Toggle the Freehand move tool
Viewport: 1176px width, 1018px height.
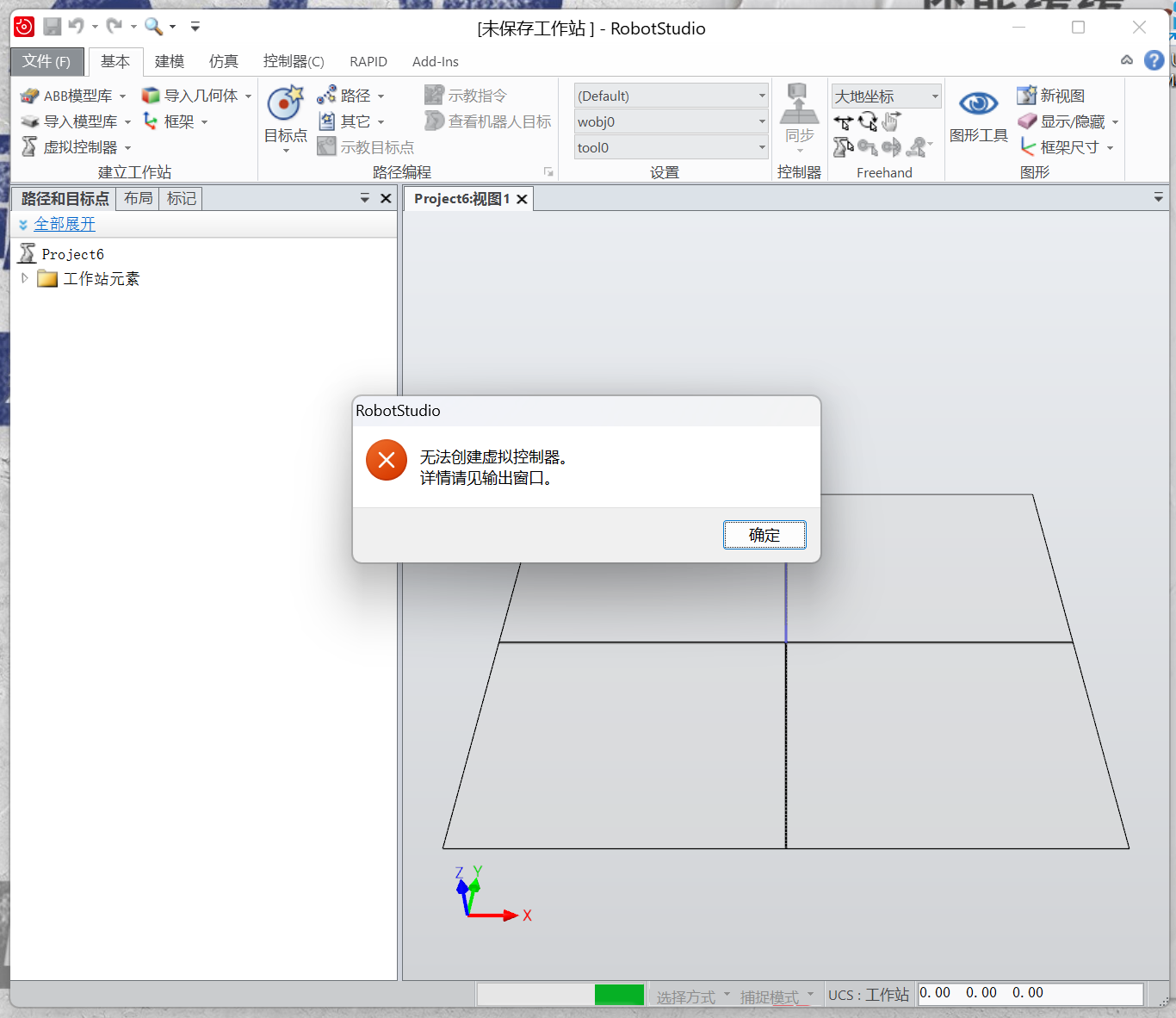tap(843, 122)
